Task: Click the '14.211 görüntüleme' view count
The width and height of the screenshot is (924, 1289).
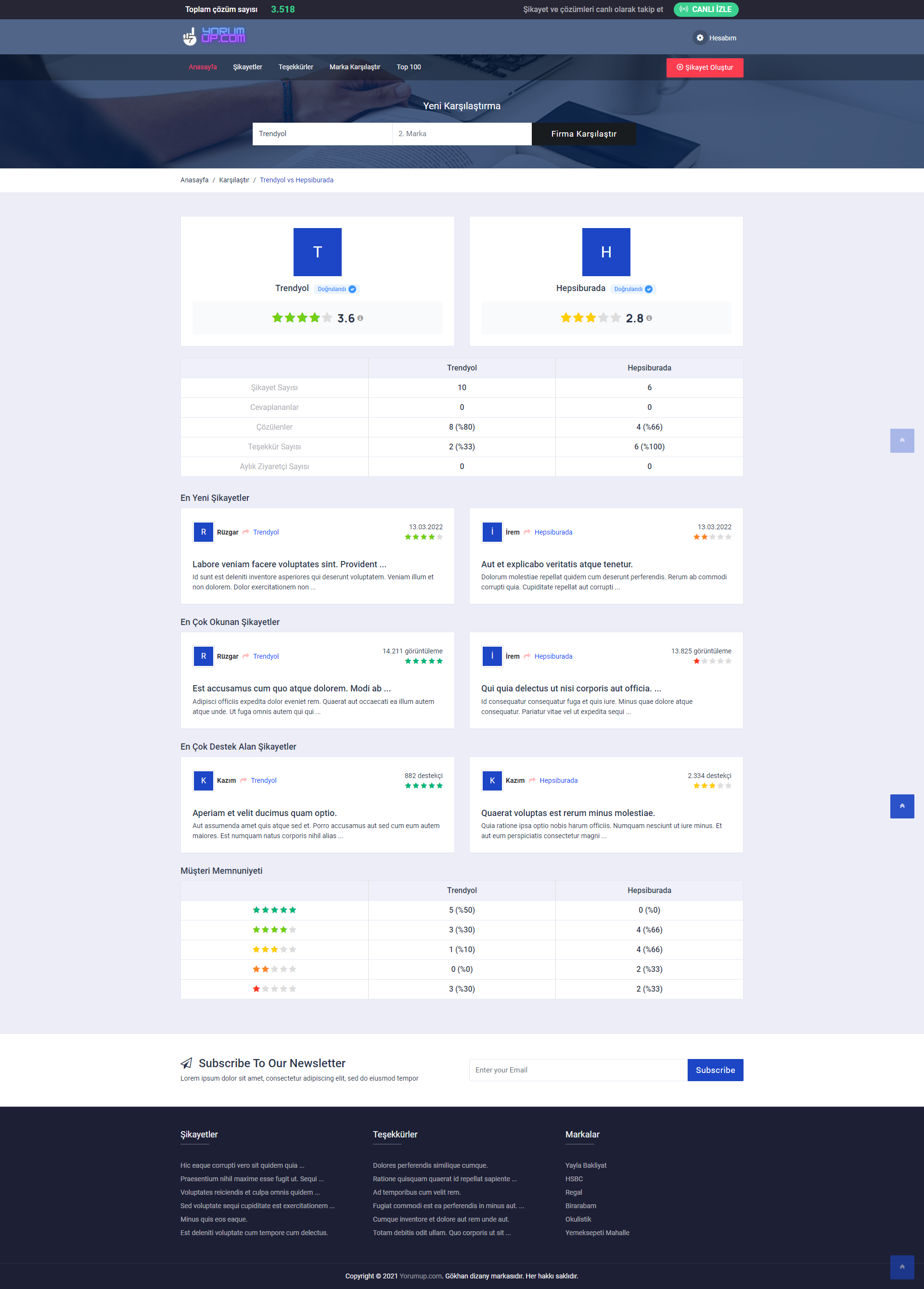Action: pyautogui.click(x=412, y=651)
